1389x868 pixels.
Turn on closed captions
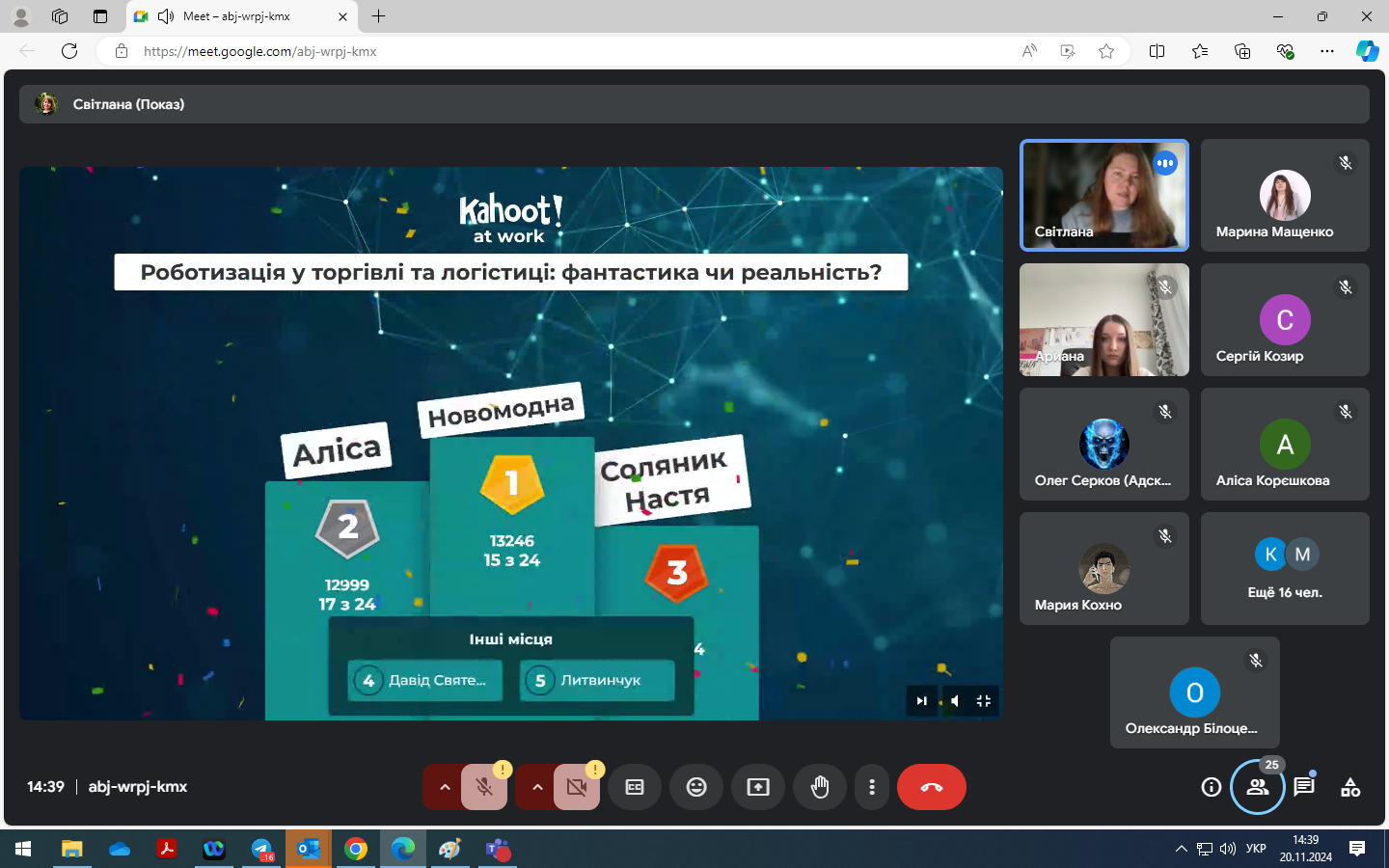point(635,787)
